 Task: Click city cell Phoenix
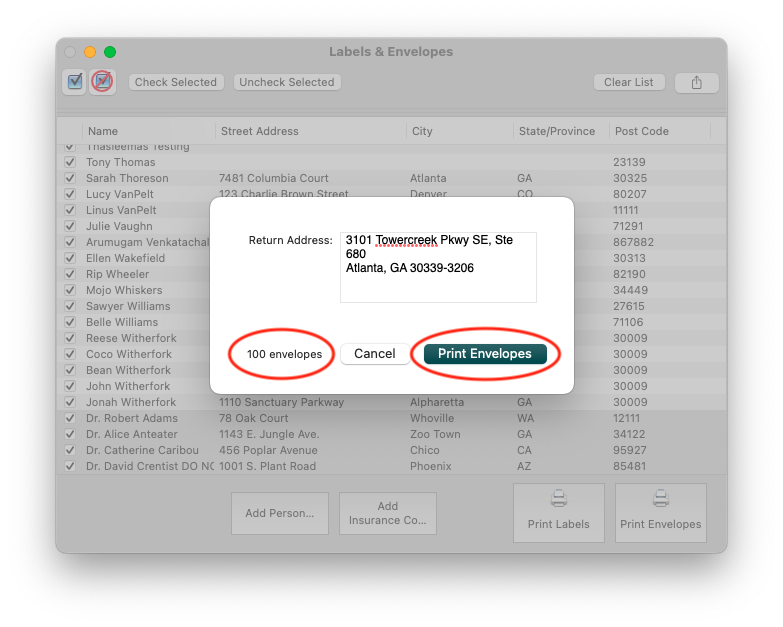(x=430, y=466)
